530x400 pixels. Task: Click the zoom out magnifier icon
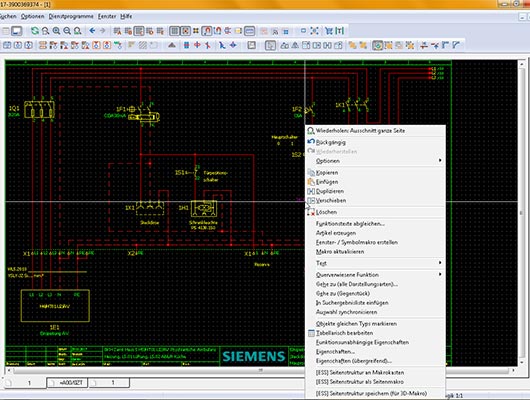point(67,31)
